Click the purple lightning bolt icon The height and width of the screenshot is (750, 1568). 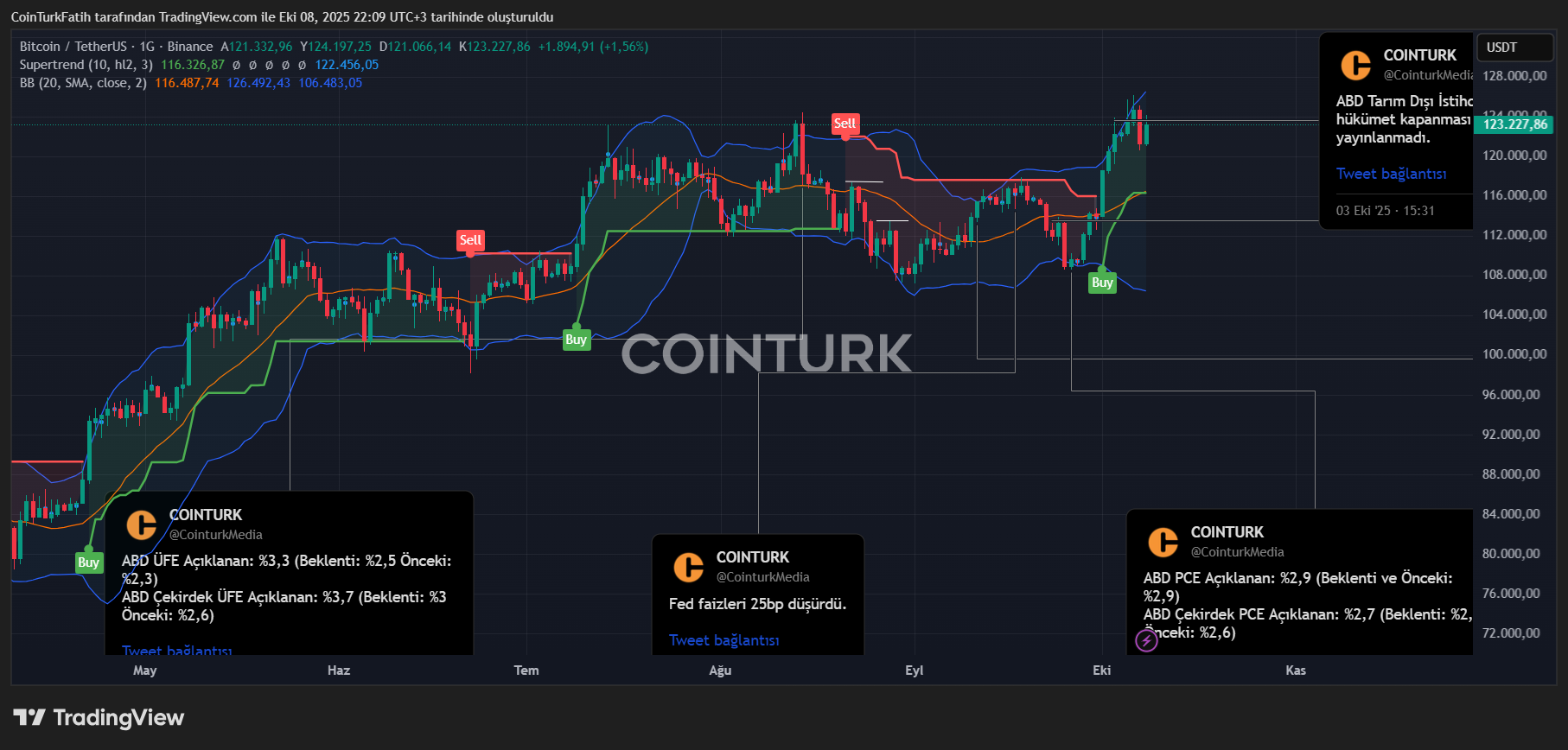point(1146,640)
